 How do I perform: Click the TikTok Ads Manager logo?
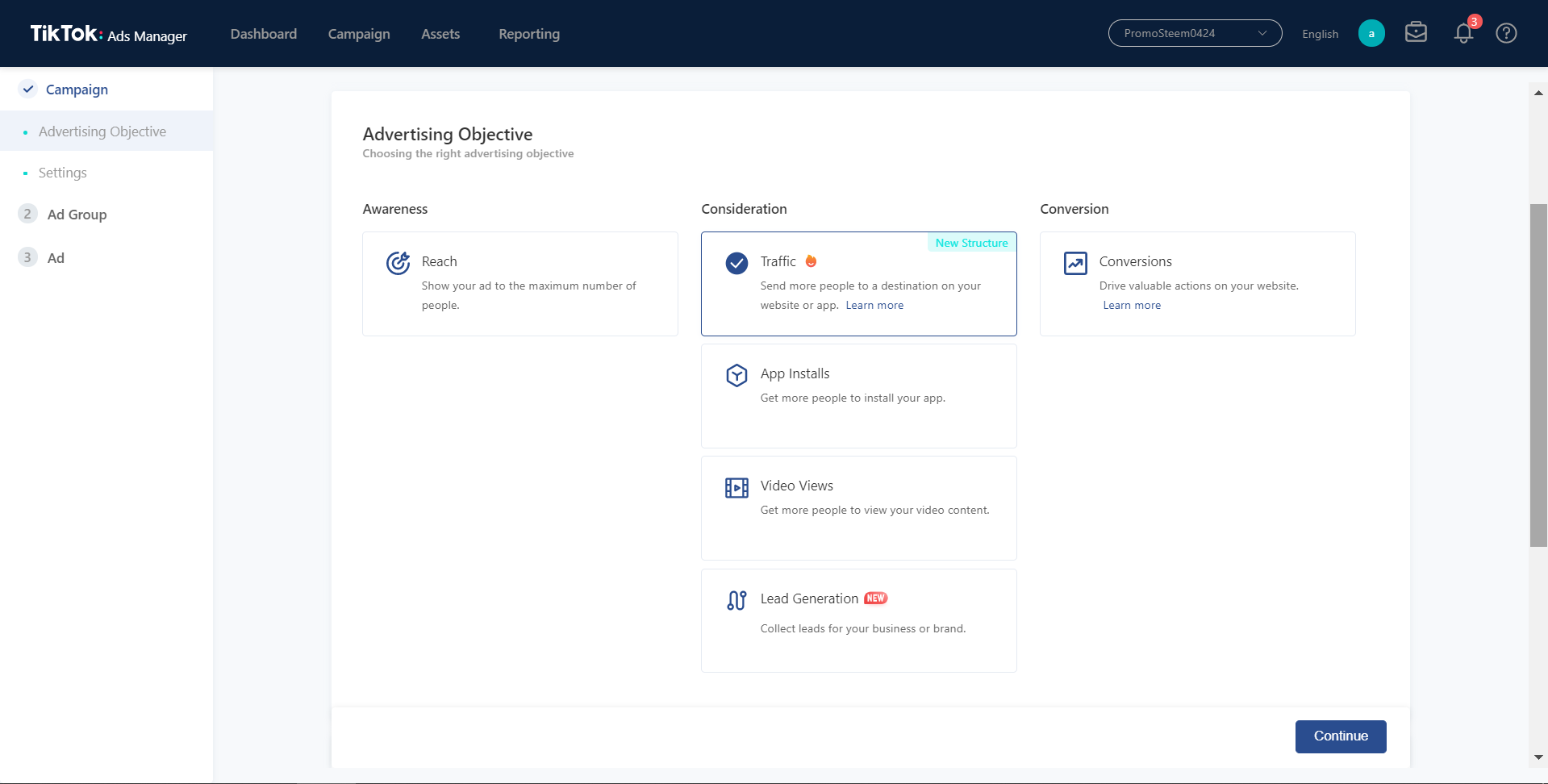coord(108,34)
